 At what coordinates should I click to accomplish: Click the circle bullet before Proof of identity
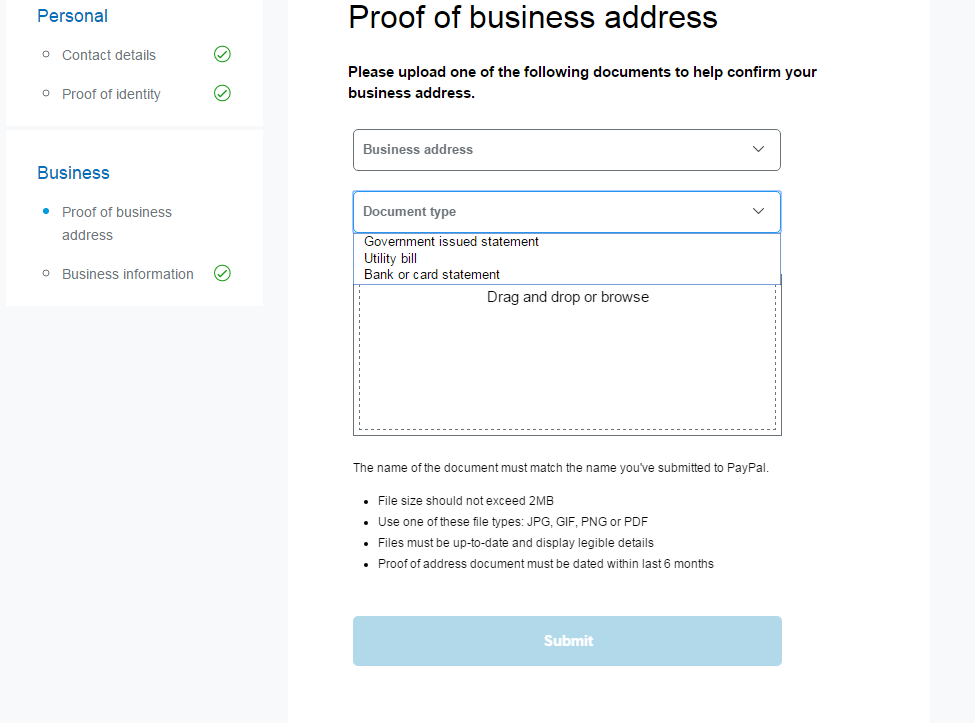[46, 93]
